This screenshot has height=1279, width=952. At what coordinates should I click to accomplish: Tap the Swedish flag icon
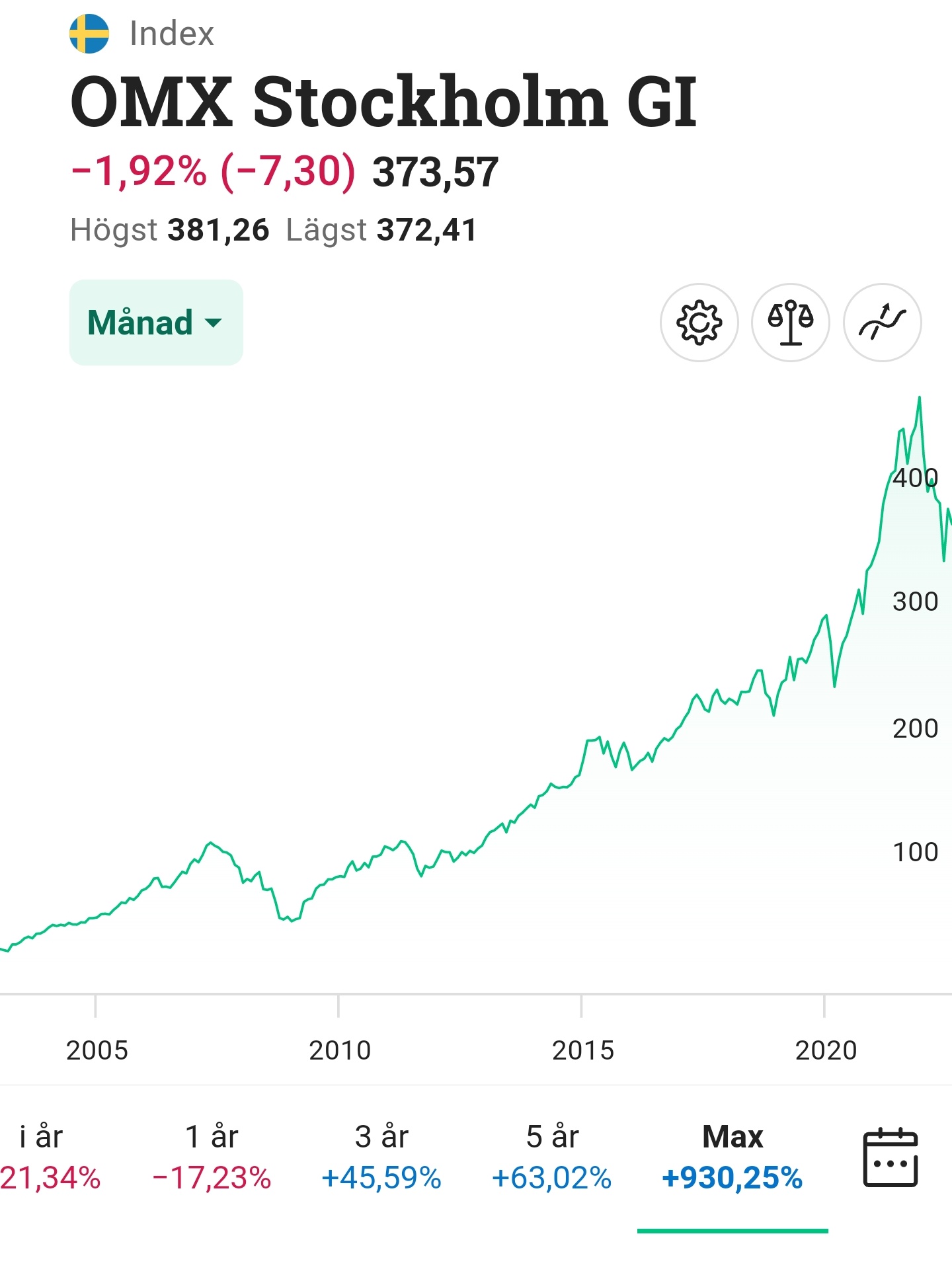[x=89, y=34]
